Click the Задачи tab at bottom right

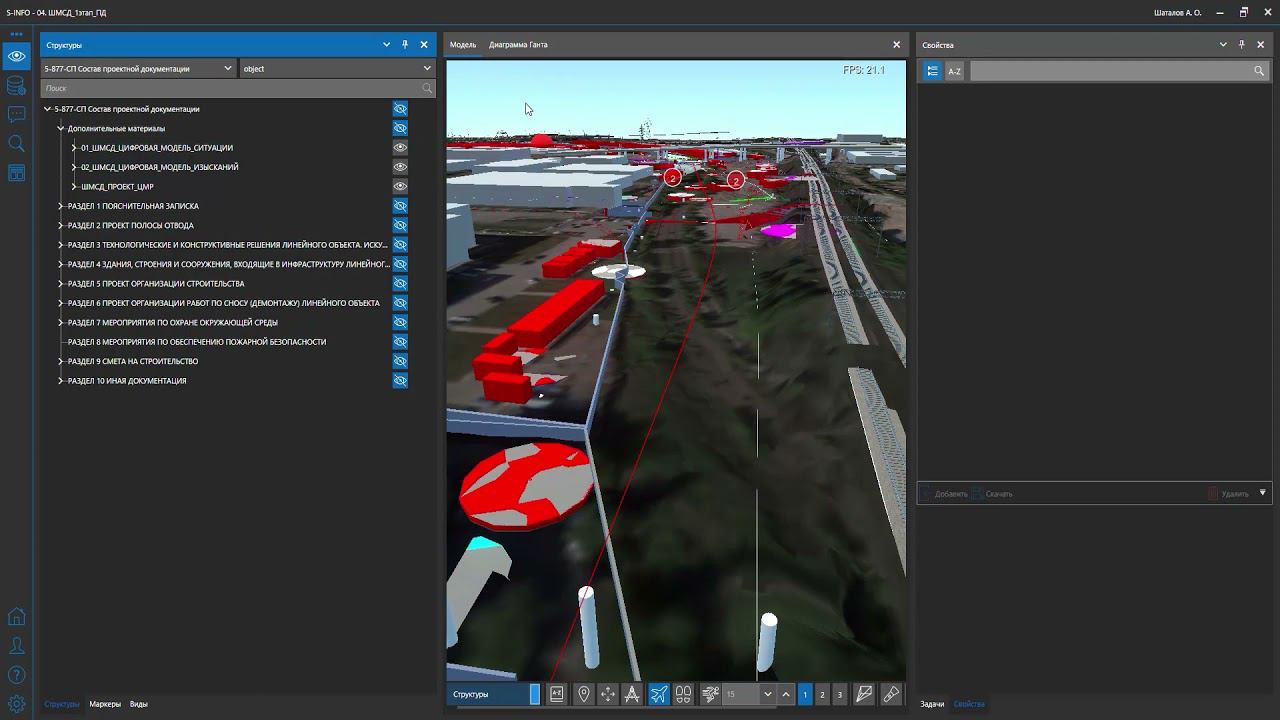pyautogui.click(x=932, y=704)
